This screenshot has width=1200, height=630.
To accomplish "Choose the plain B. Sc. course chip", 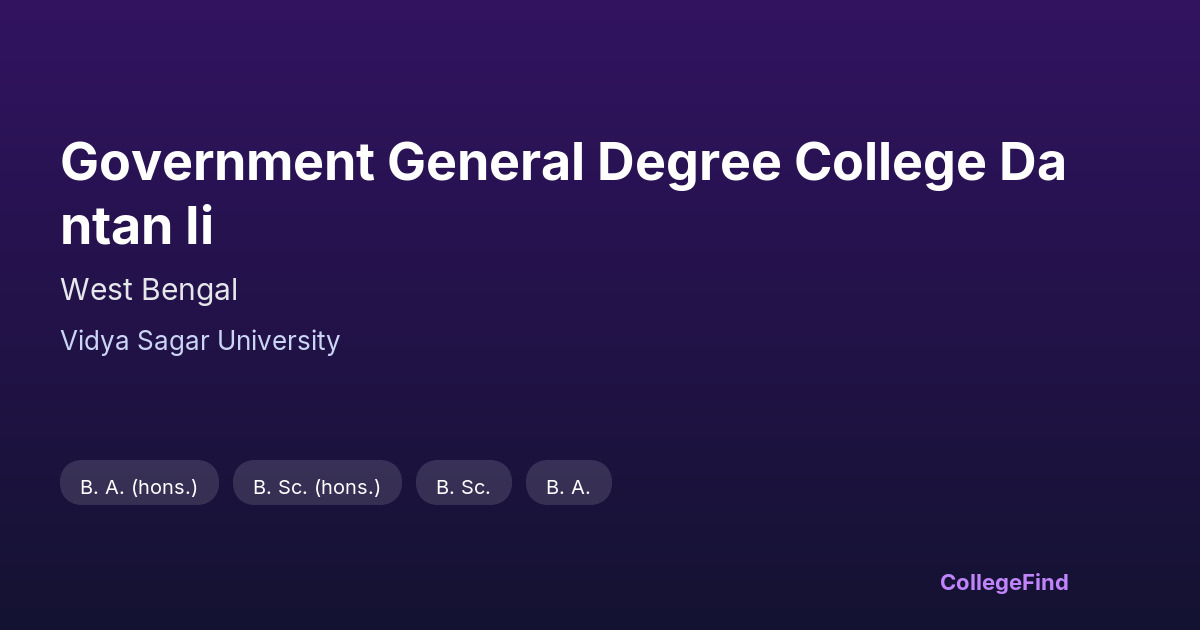I will (x=463, y=487).
